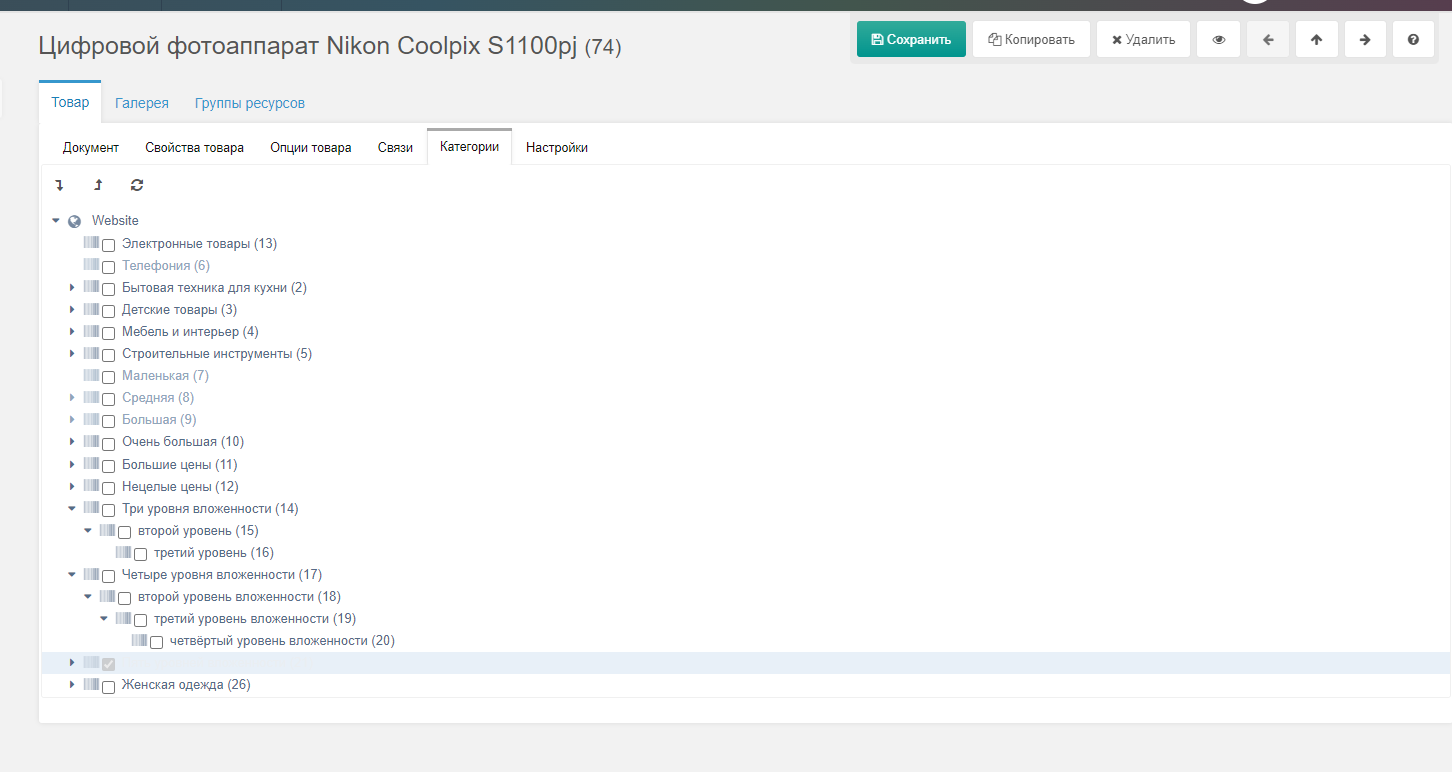This screenshot has height=772, width=1452.
Task: Go to previous resource with left arrow
Action: (x=1268, y=40)
